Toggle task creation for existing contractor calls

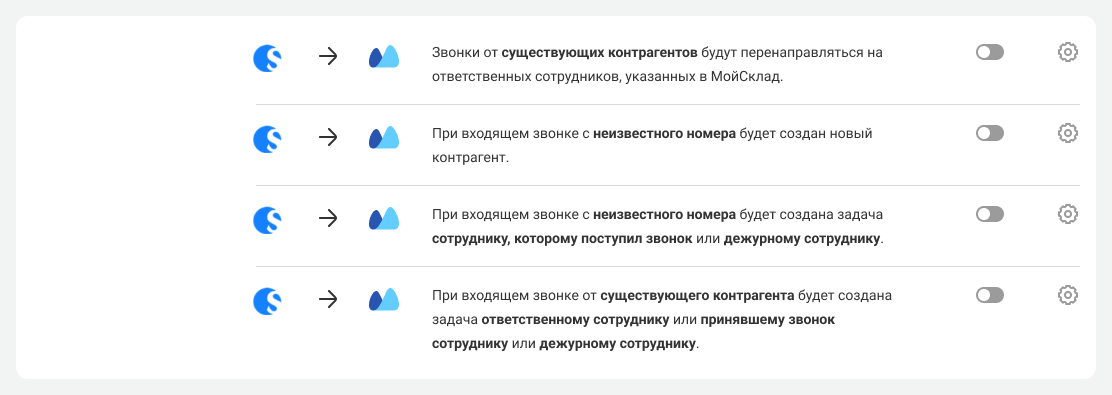coord(990,295)
